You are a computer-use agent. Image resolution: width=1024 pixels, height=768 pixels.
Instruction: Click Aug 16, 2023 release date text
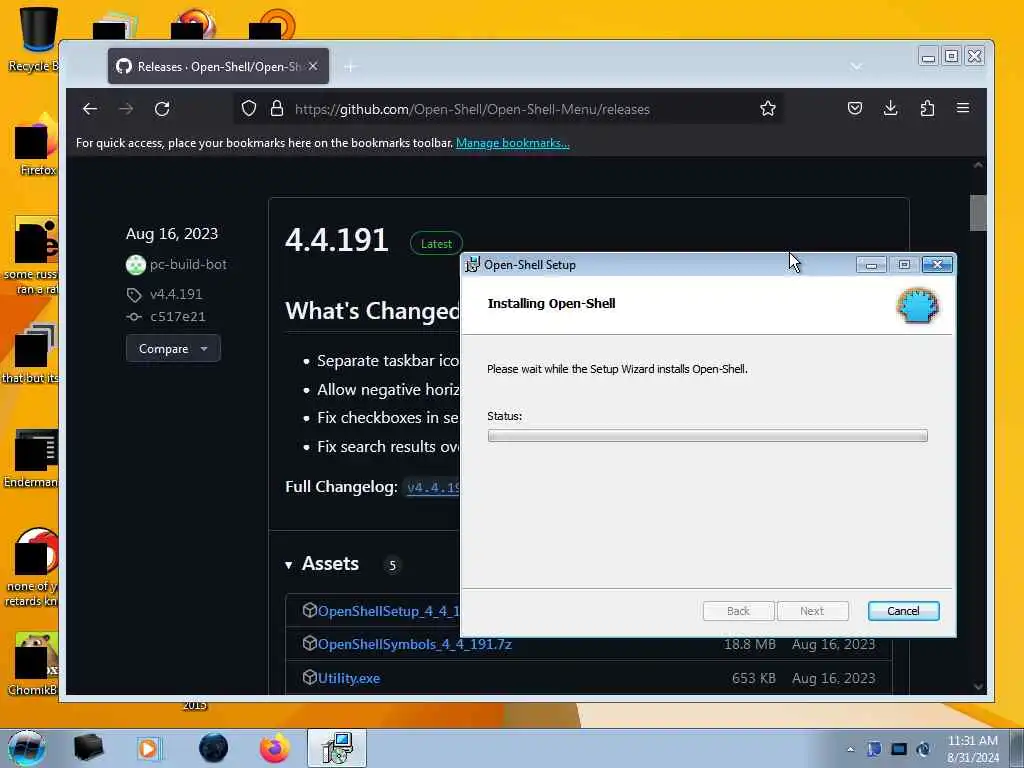(x=172, y=234)
